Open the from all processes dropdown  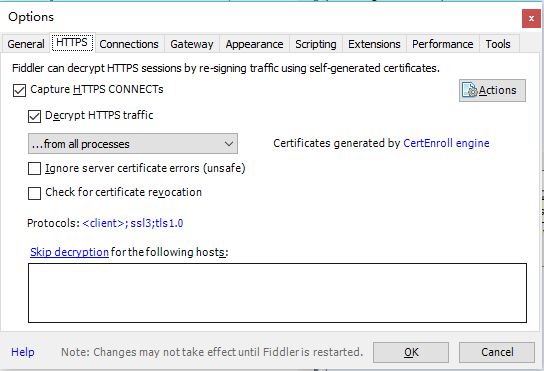pos(133,144)
